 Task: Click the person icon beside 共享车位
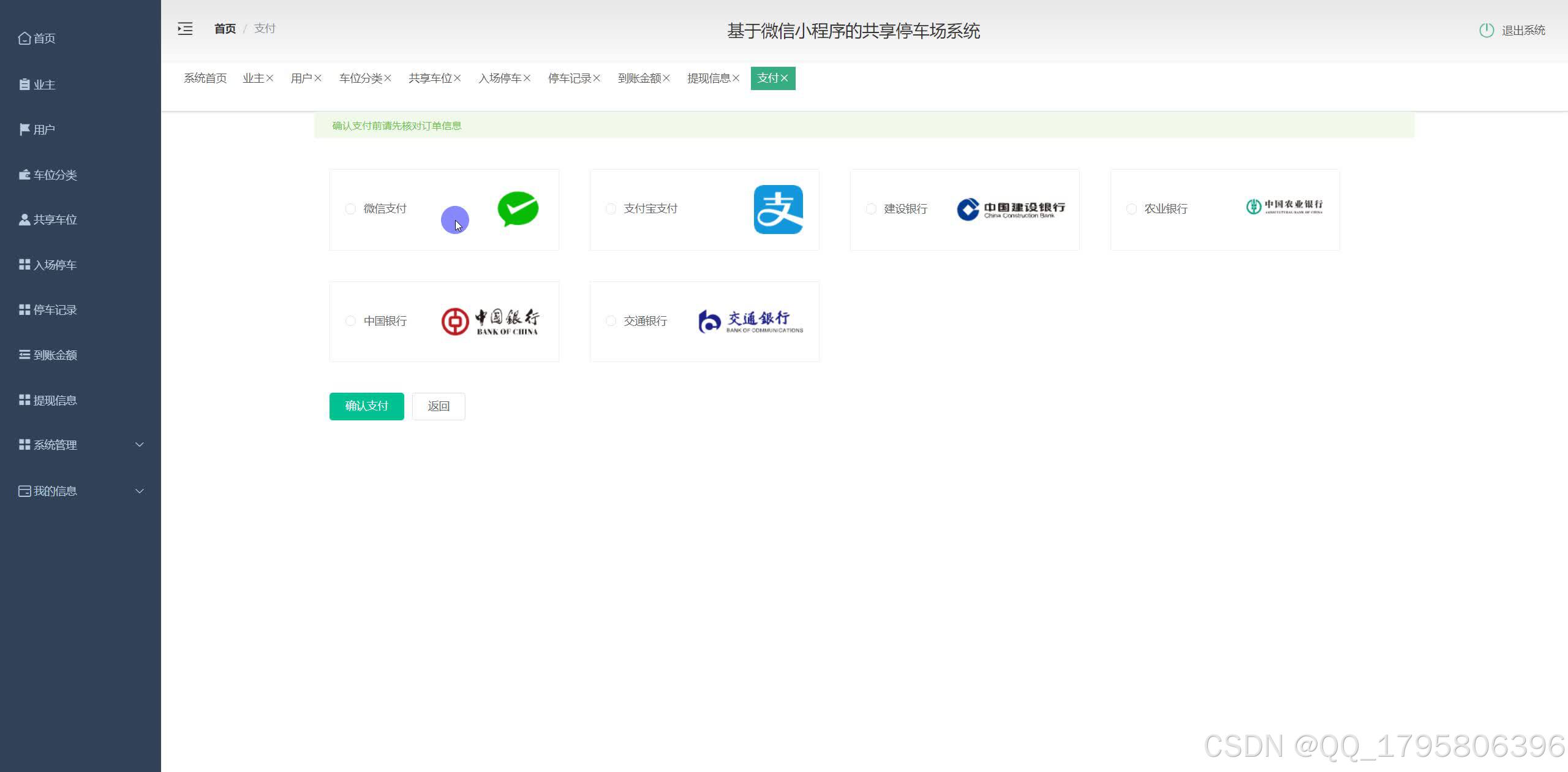[24, 219]
